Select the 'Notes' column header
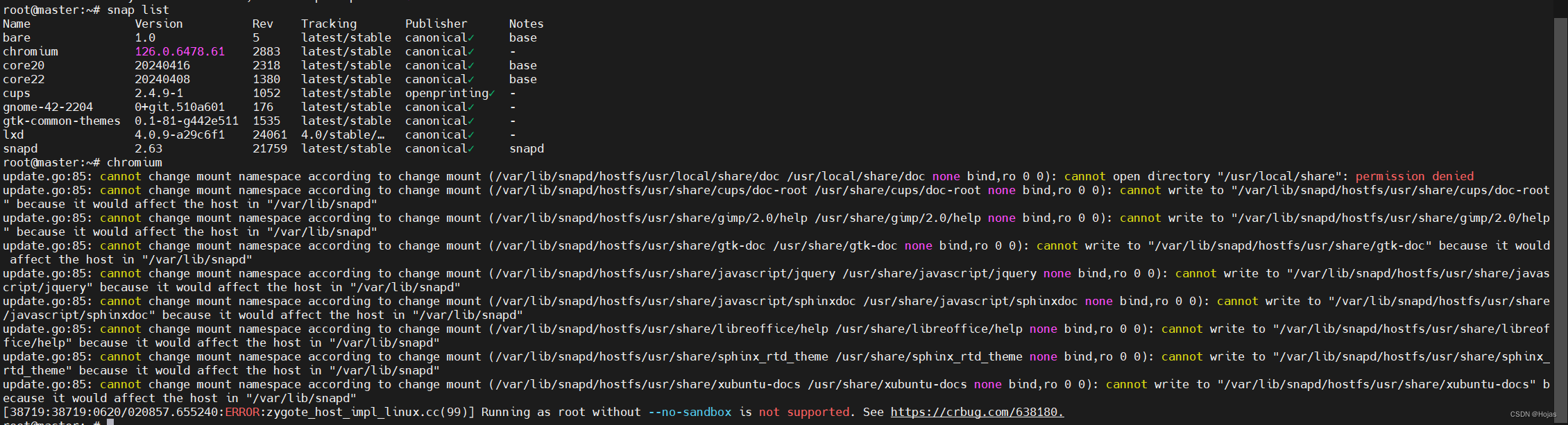 (x=527, y=24)
